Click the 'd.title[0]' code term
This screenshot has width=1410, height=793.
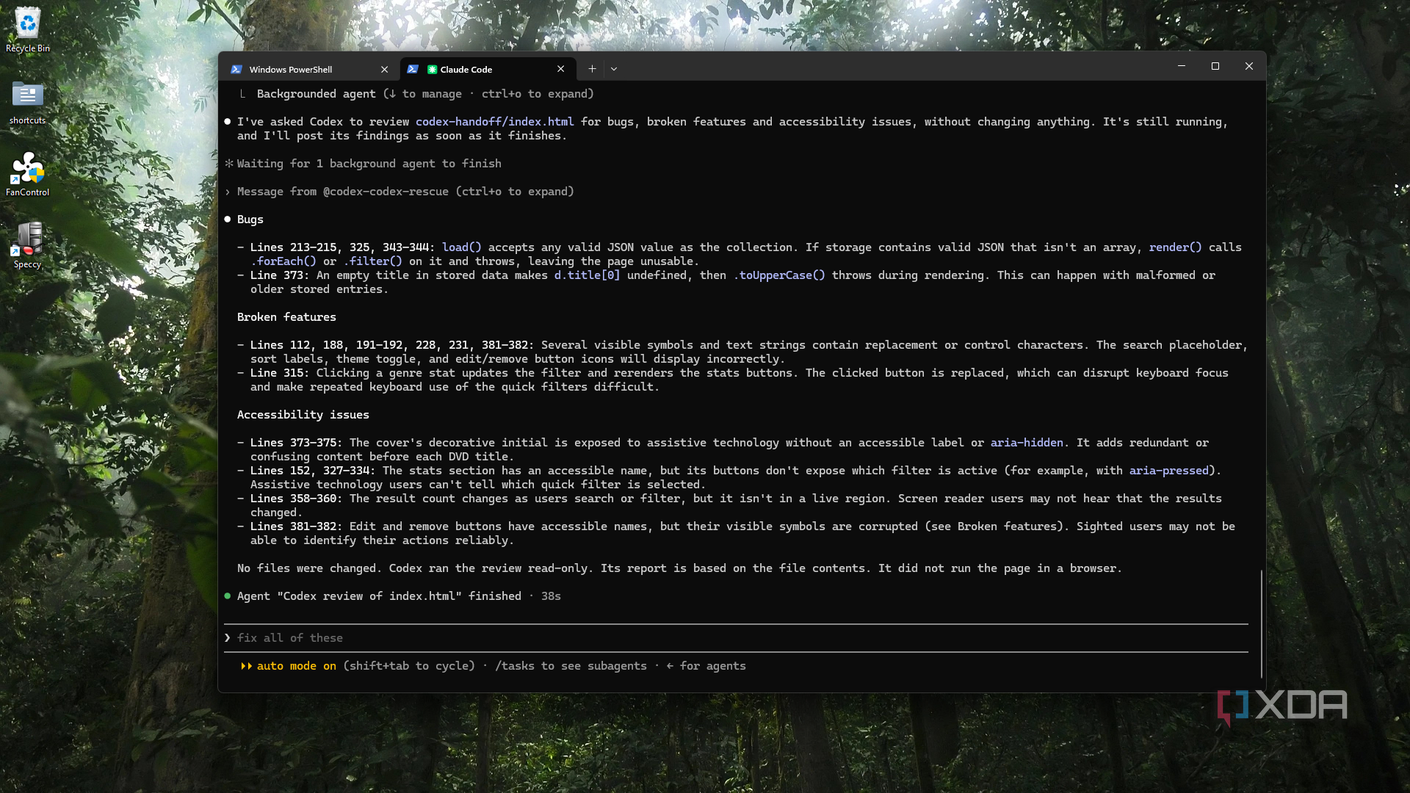587,276
